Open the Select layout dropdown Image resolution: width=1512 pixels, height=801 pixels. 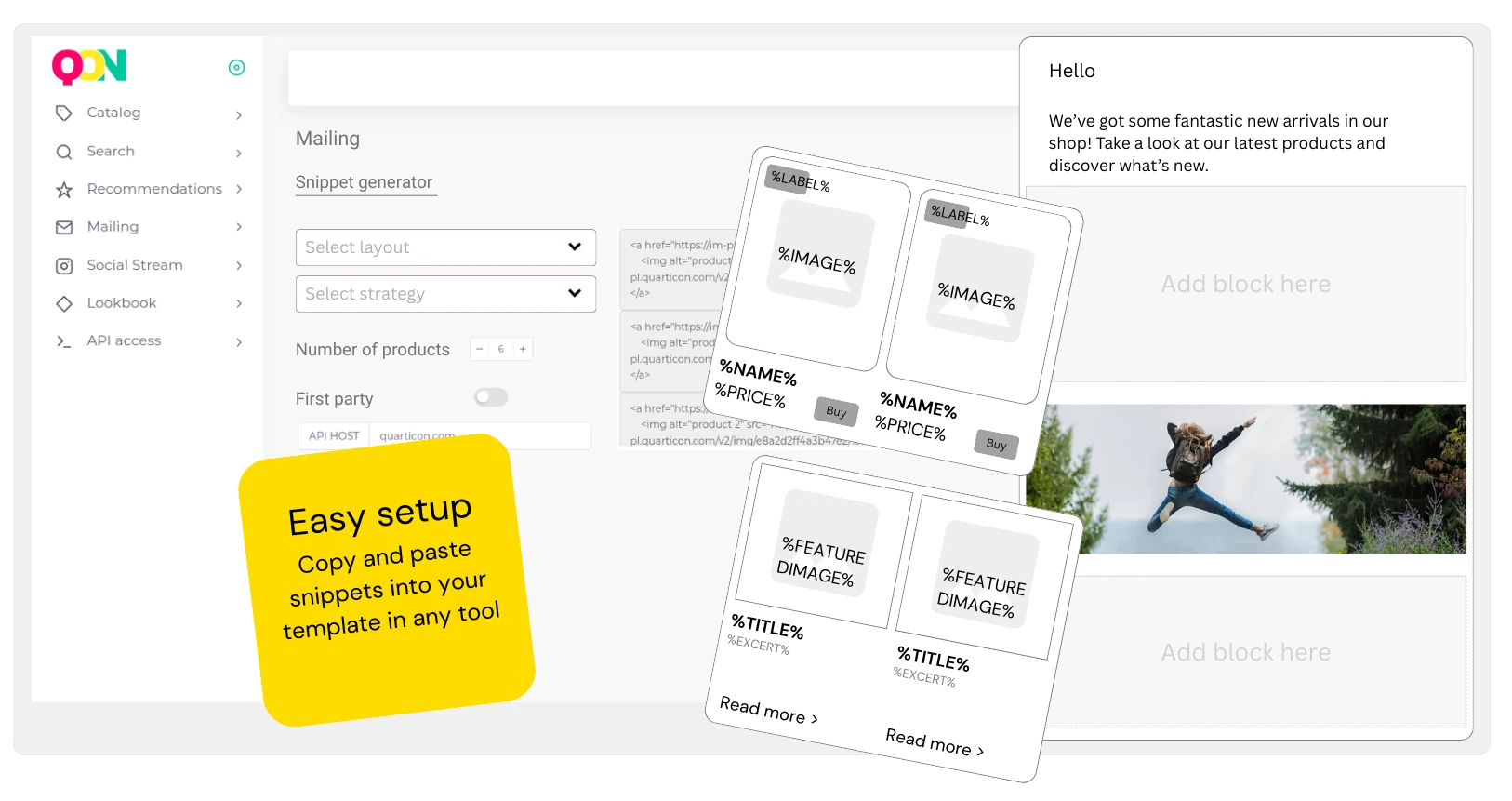pos(445,247)
